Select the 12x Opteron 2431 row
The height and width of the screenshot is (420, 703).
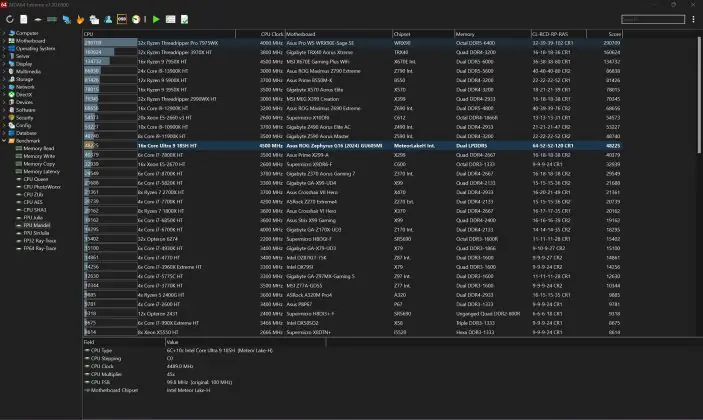click(x=352, y=314)
